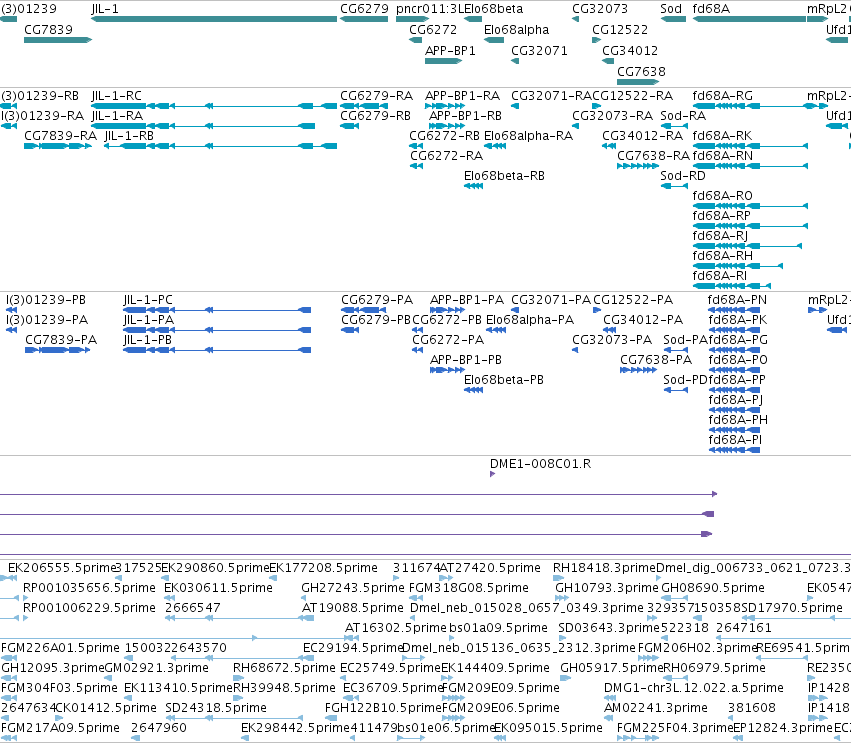Open the CG7638 gene label
Image resolution: width=851 pixels, height=743 pixels.
641,71
